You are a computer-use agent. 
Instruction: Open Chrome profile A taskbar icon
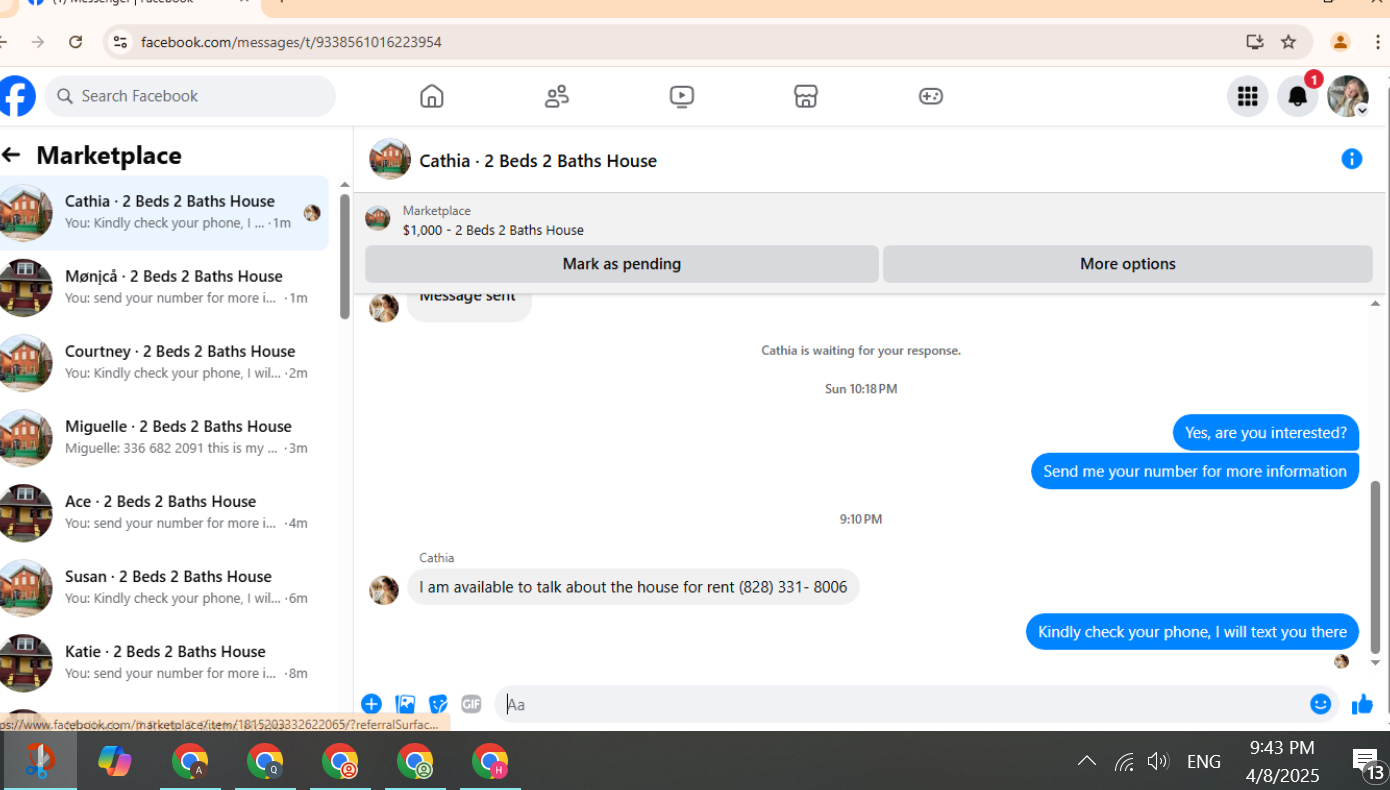(189, 762)
